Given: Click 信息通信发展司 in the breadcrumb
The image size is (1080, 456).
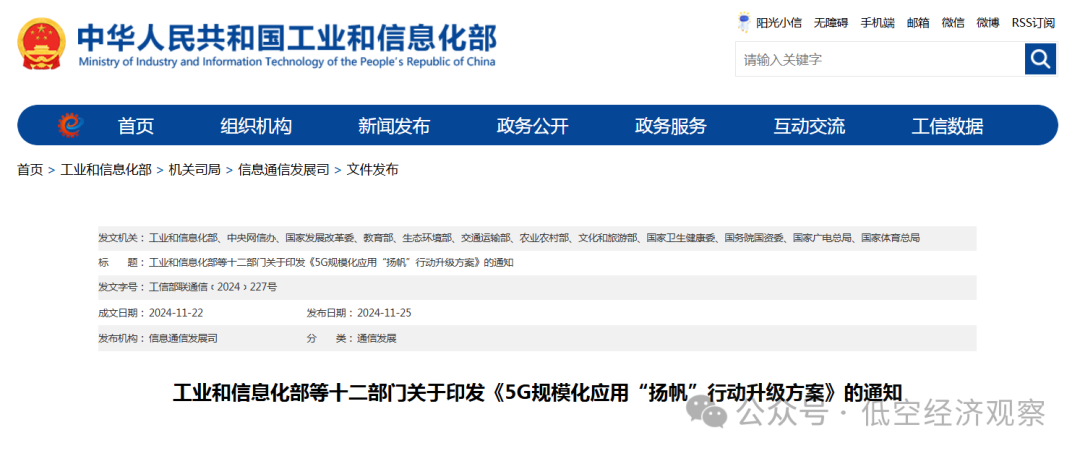Looking at the screenshot, I should click(x=284, y=169).
